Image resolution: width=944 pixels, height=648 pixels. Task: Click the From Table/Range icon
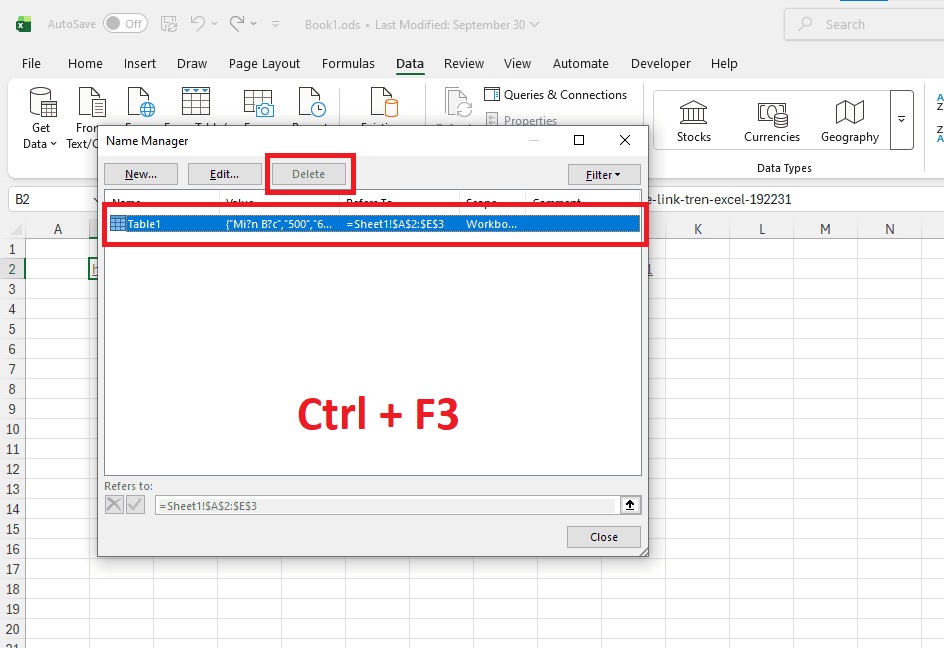196,101
